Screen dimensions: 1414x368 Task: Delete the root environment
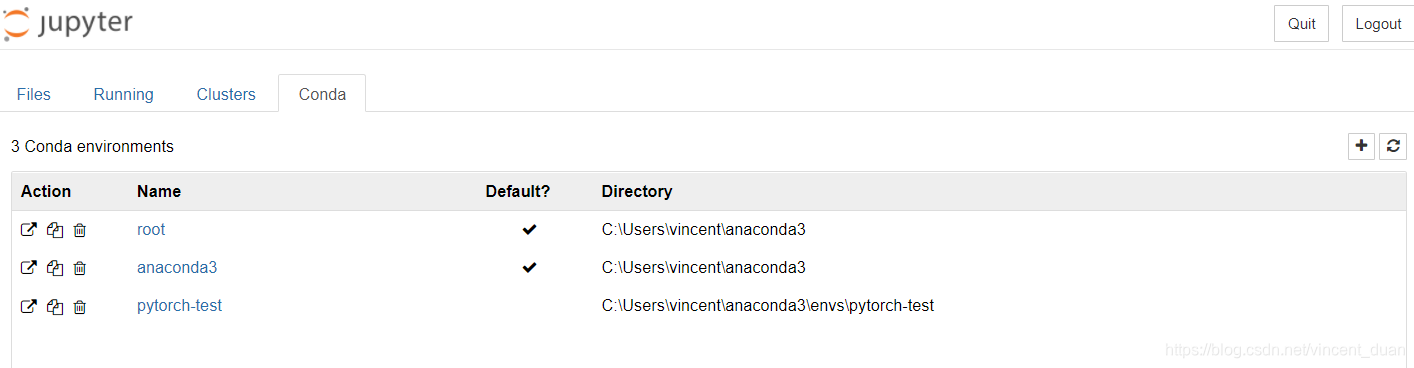[80, 230]
